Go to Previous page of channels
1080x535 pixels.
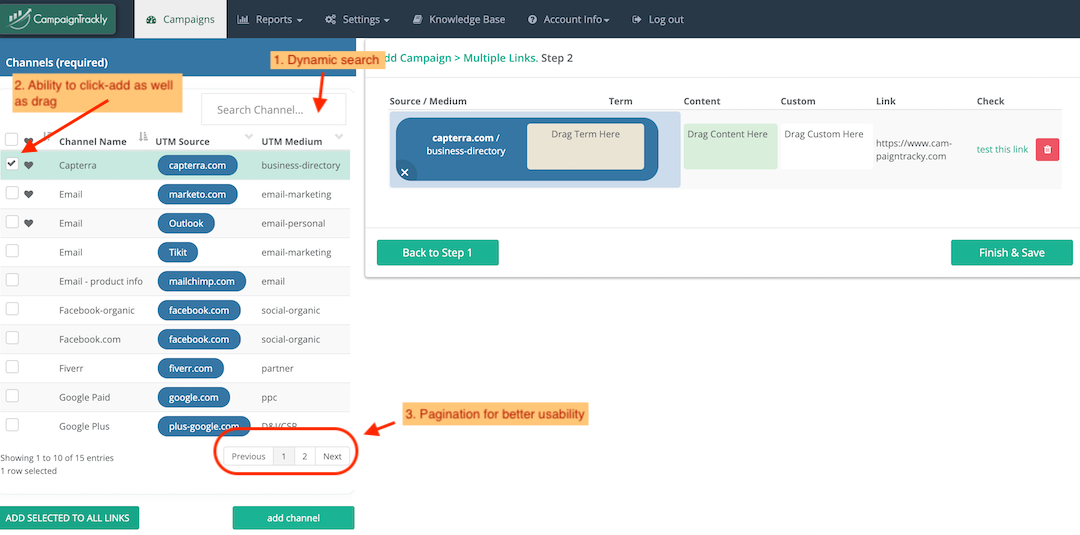(248, 456)
